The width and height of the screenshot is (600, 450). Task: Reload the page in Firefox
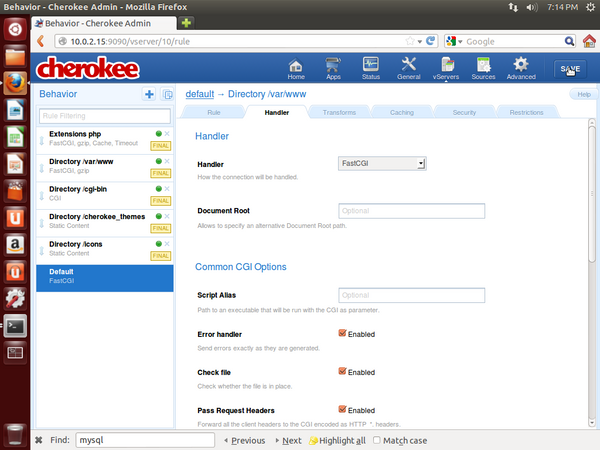tap(430, 41)
